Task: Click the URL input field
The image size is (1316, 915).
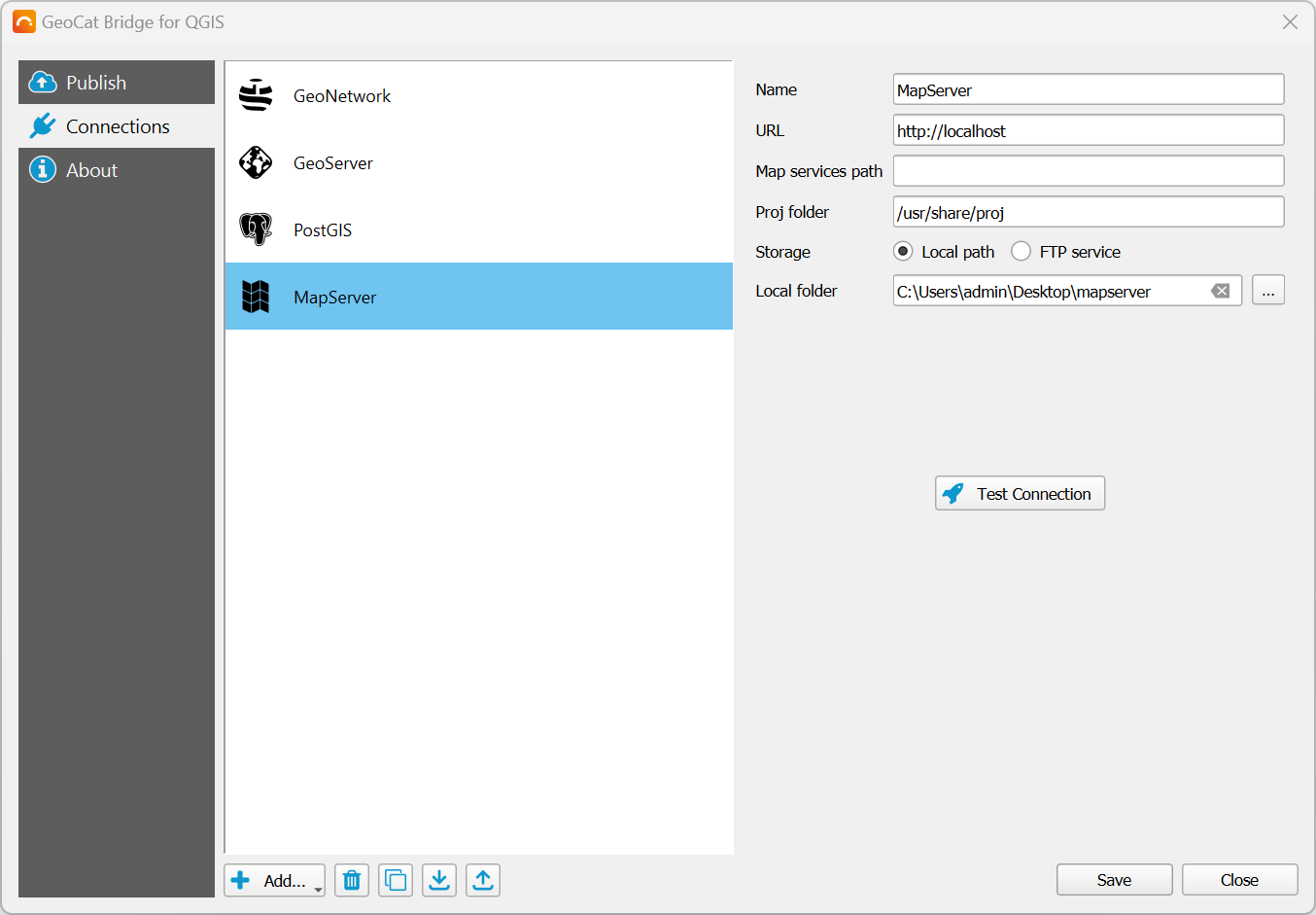Action: (x=1088, y=130)
